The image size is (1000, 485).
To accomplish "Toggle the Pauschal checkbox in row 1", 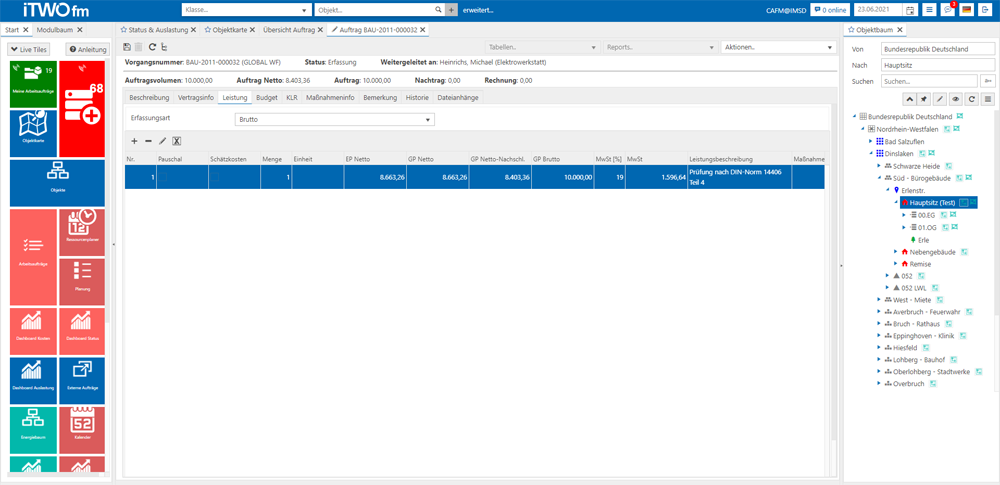I will pos(163,177).
